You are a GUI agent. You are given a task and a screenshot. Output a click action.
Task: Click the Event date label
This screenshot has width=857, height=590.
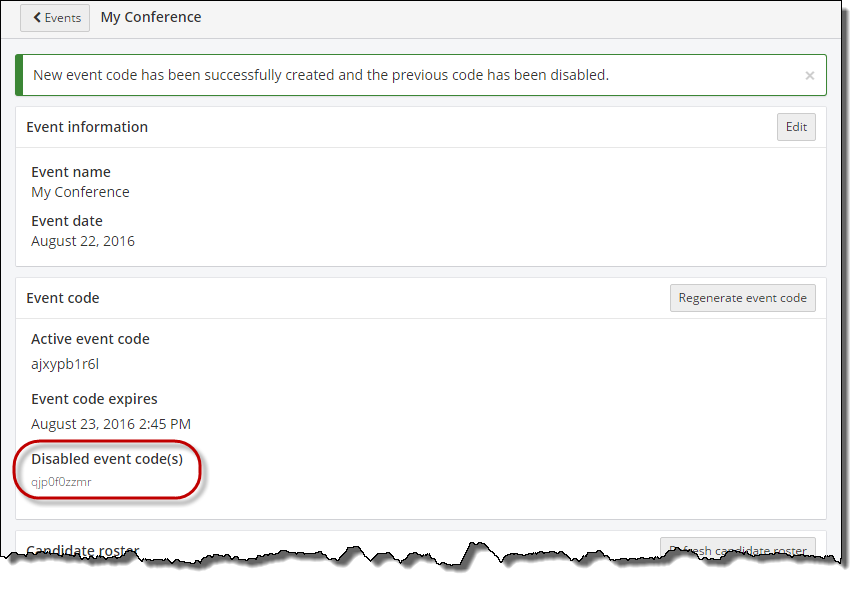67,221
